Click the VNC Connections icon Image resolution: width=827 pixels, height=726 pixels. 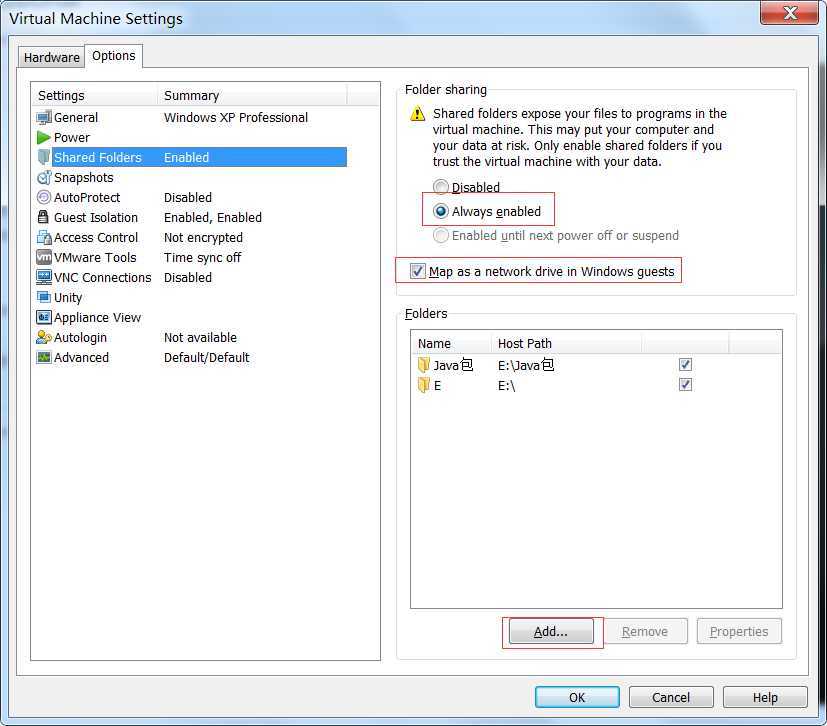coord(44,277)
